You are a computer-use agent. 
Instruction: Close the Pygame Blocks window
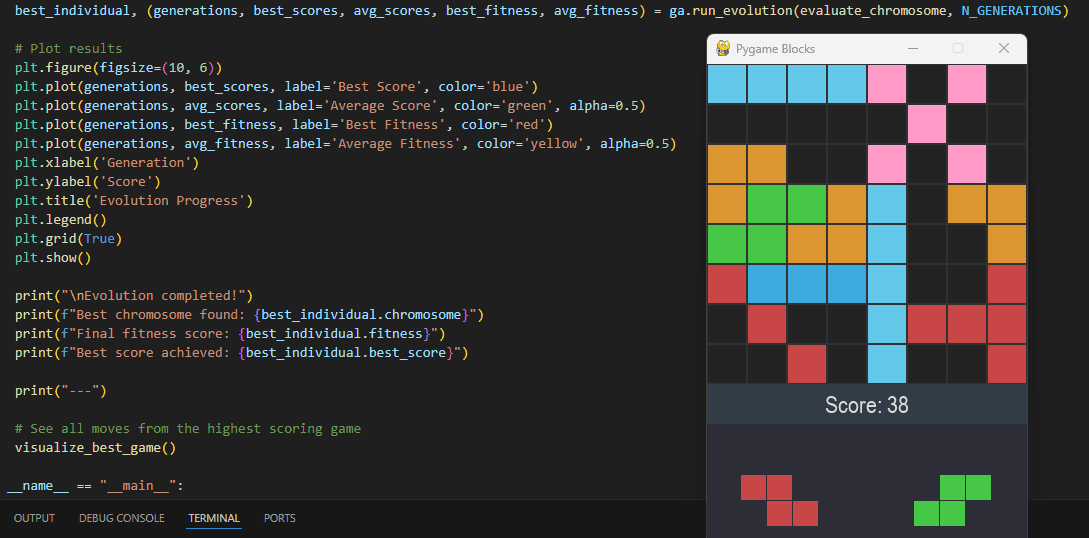click(x=1003, y=48)
